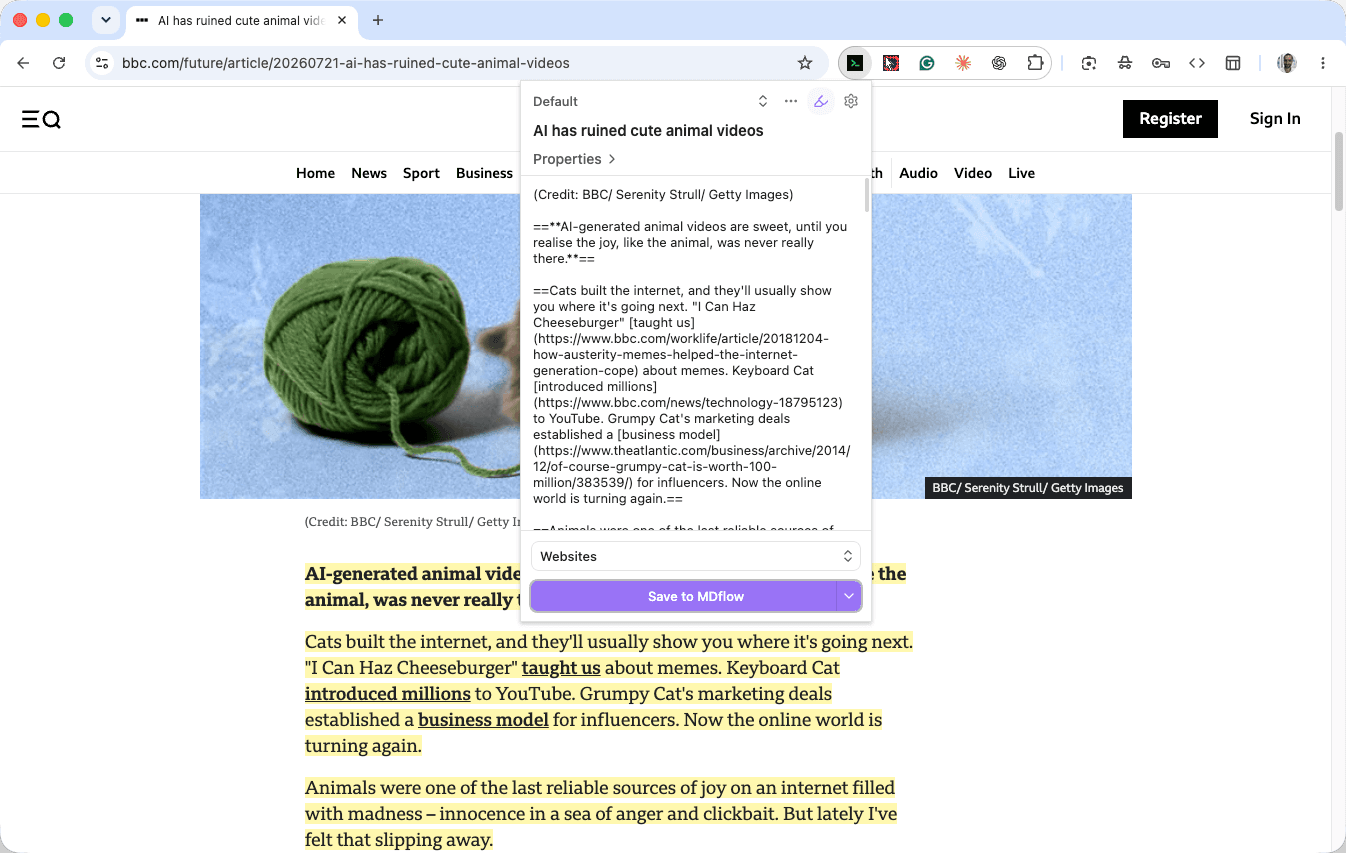Open the 'taught us' article link

[x=561, y=668]
